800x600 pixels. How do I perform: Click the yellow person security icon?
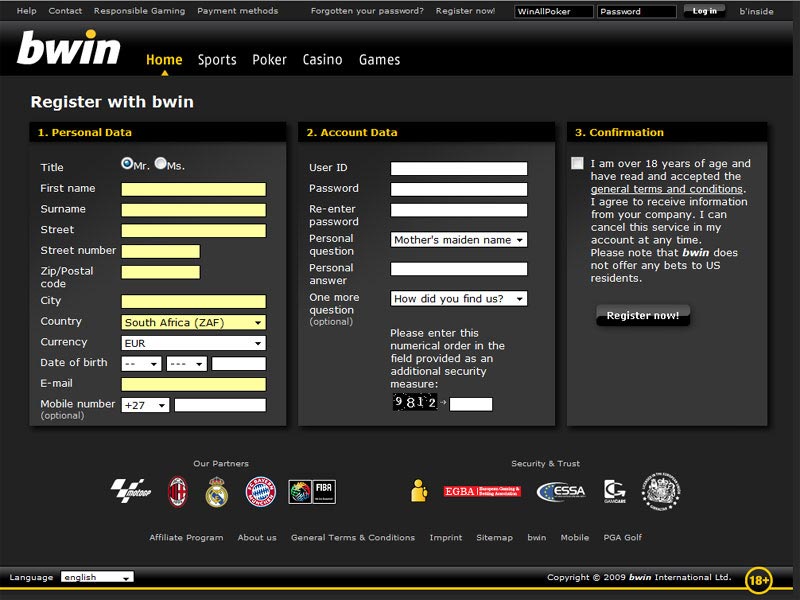(419, 491)
